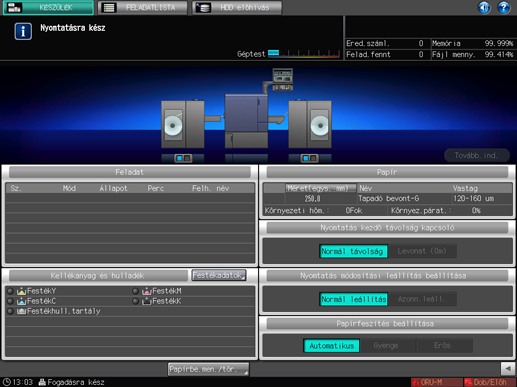Screen dimensions: 517x387
Task: Open help with the question mark icon
Action: click(504, 7)
